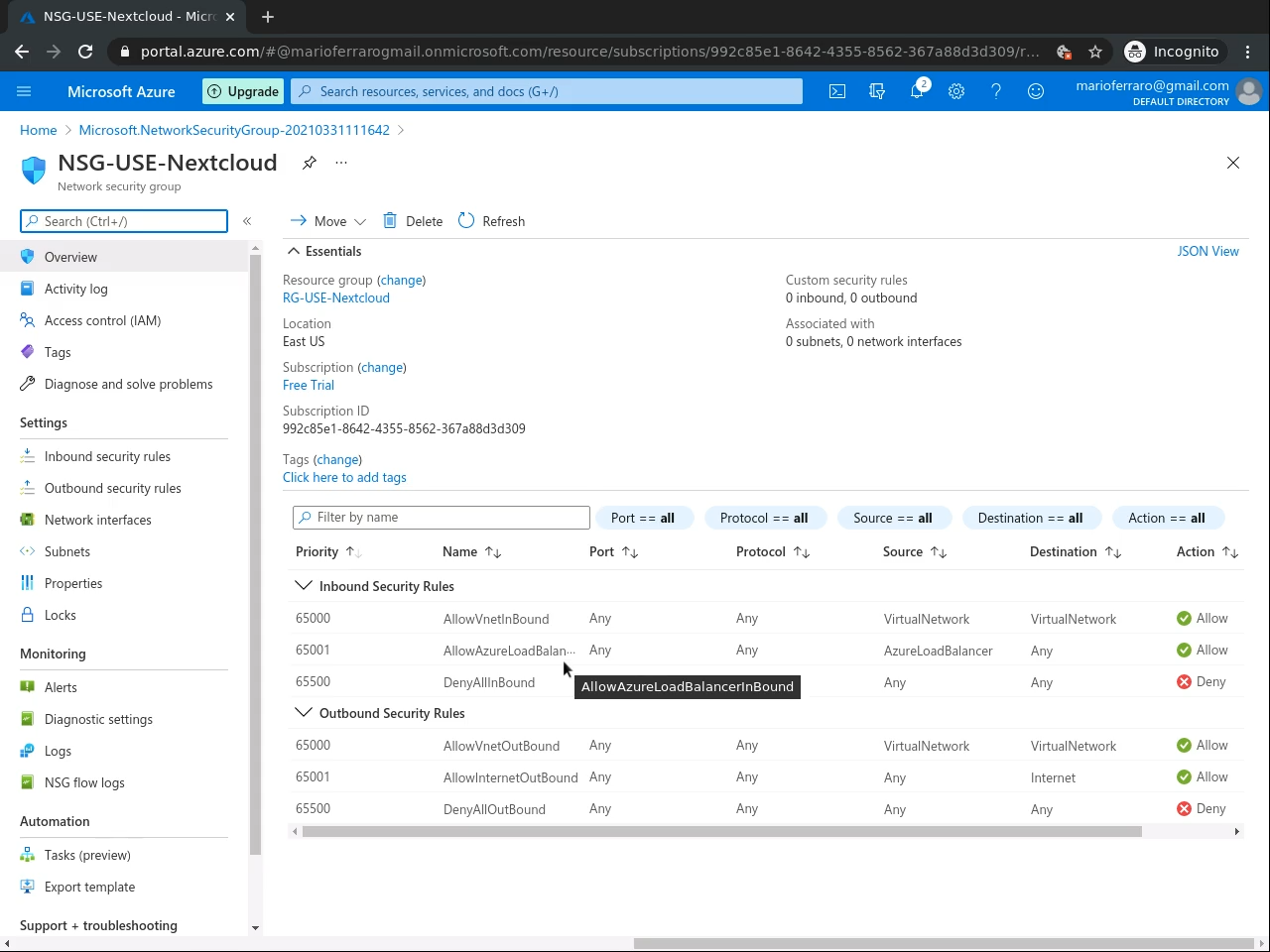Viewport: 1270px width, 952px height.
Task: Open the Directory + subscription filter icon
Action: click(877, 91)
